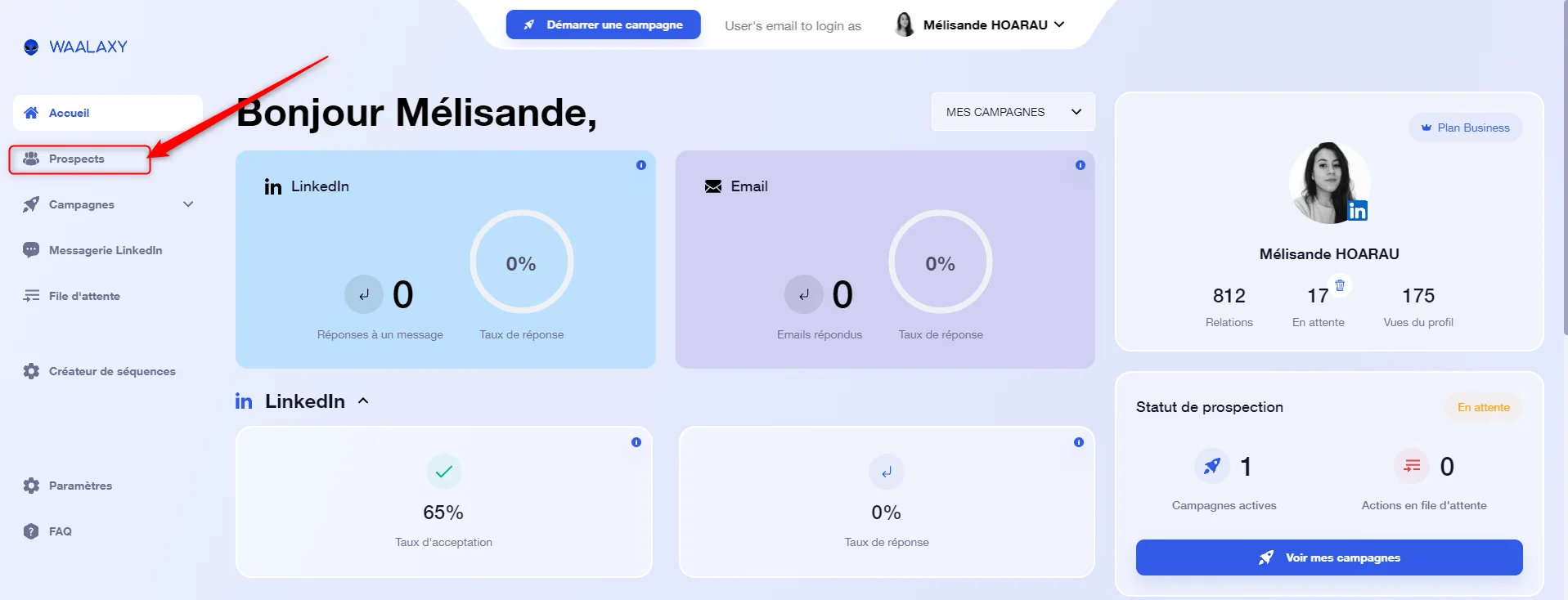Click the WAALAXY brand name

(88, 47)
